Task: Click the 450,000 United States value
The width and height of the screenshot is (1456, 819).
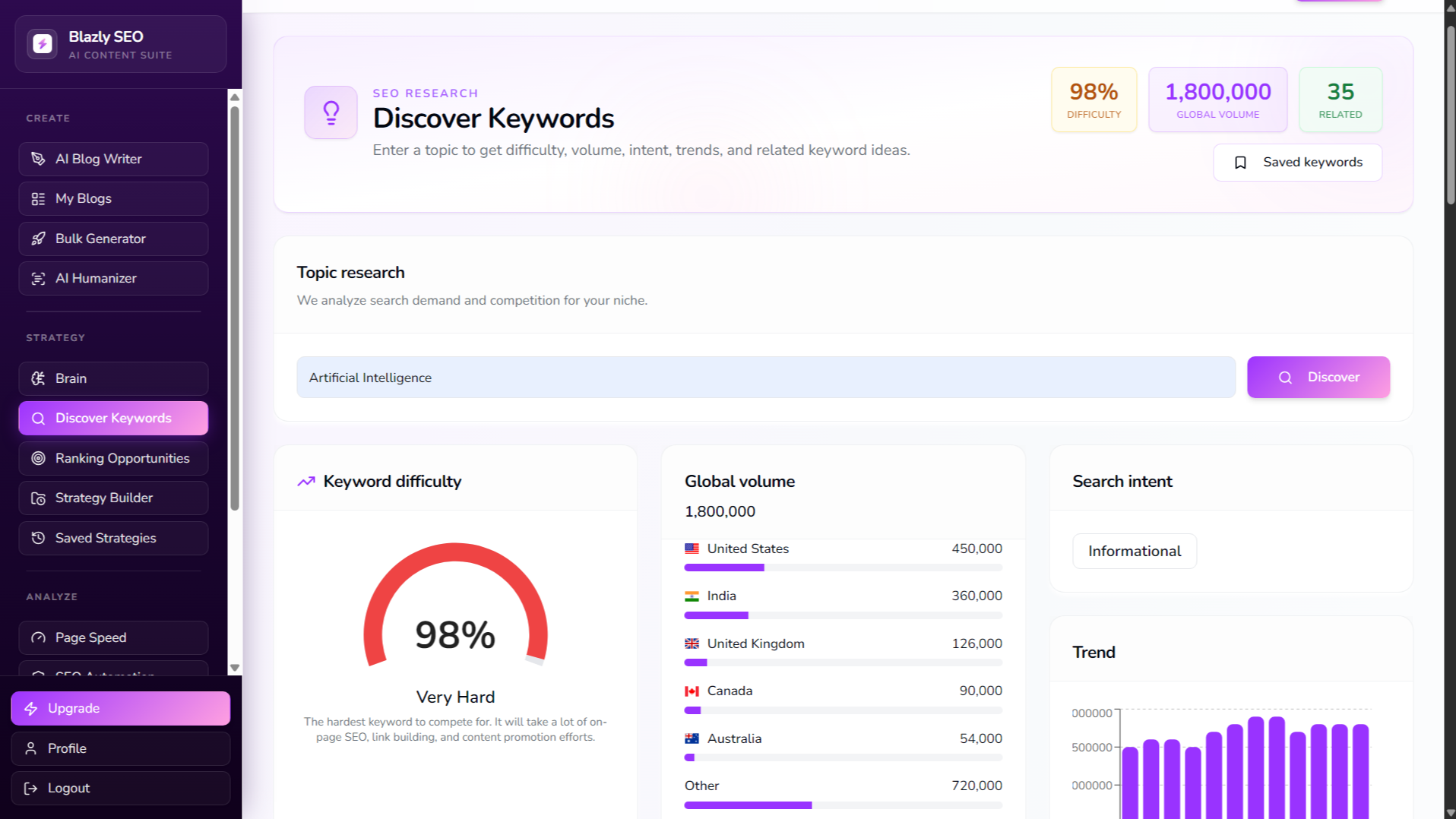Action: point(976,549)
